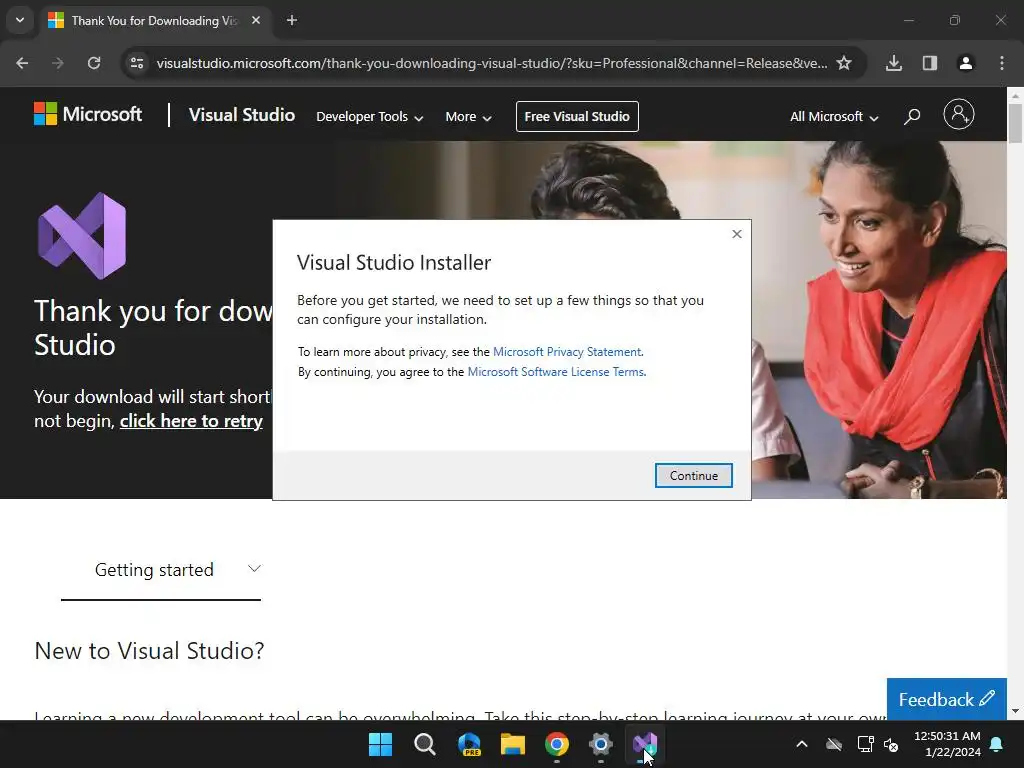Click the 'click here to retry' download link
Viewport: 1024px width, 768px height.
pos(191,421)
